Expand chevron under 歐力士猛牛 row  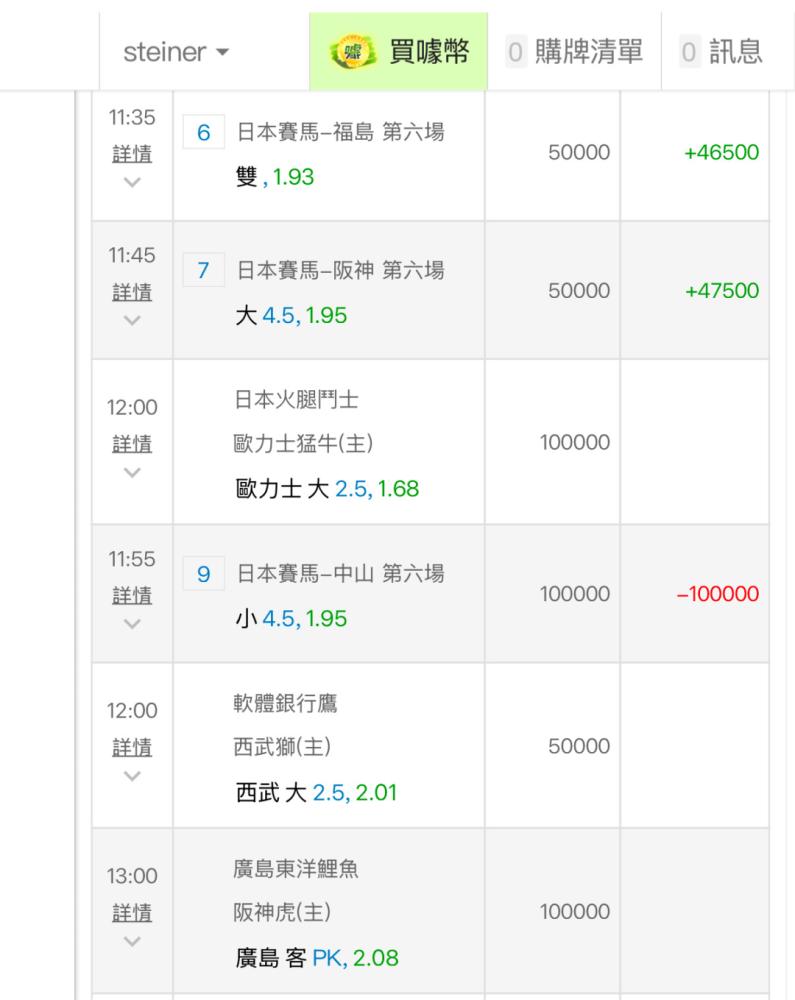click(x=132, y=472)
